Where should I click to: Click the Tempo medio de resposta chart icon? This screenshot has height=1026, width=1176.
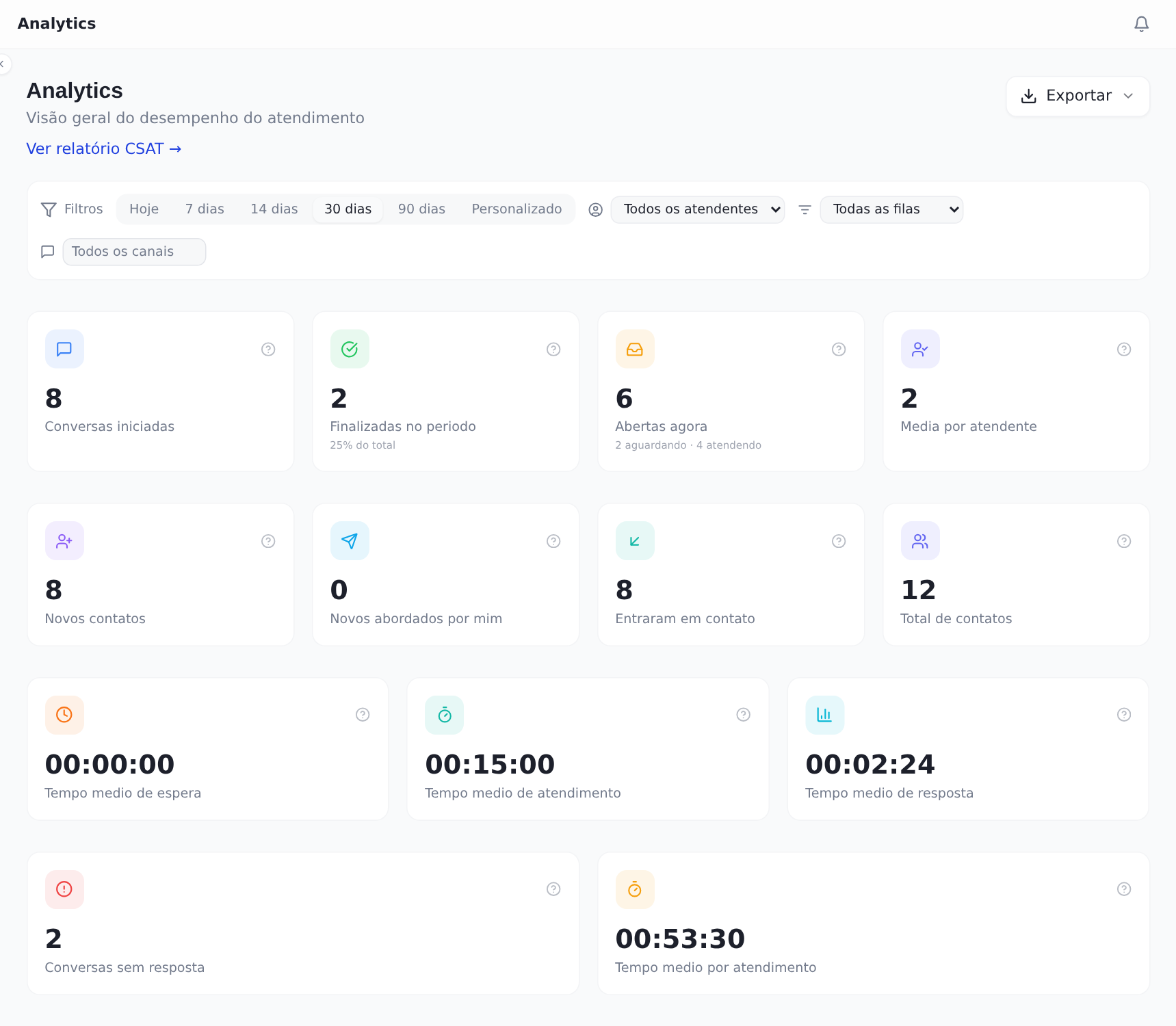825,715
